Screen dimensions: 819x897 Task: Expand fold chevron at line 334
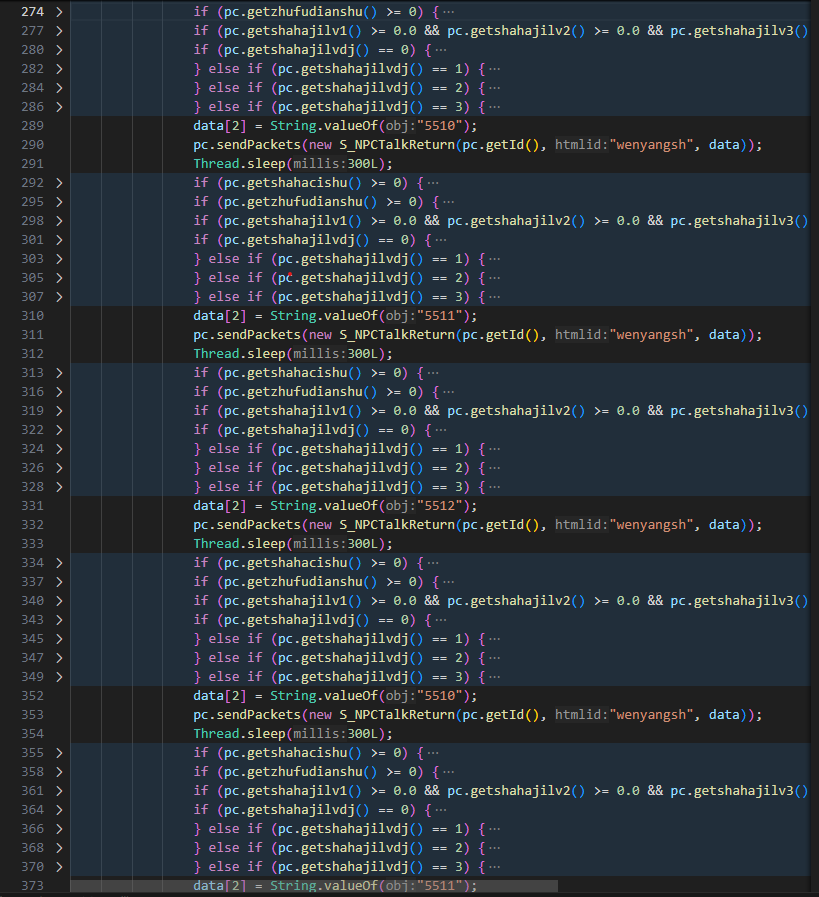(59, 563)
